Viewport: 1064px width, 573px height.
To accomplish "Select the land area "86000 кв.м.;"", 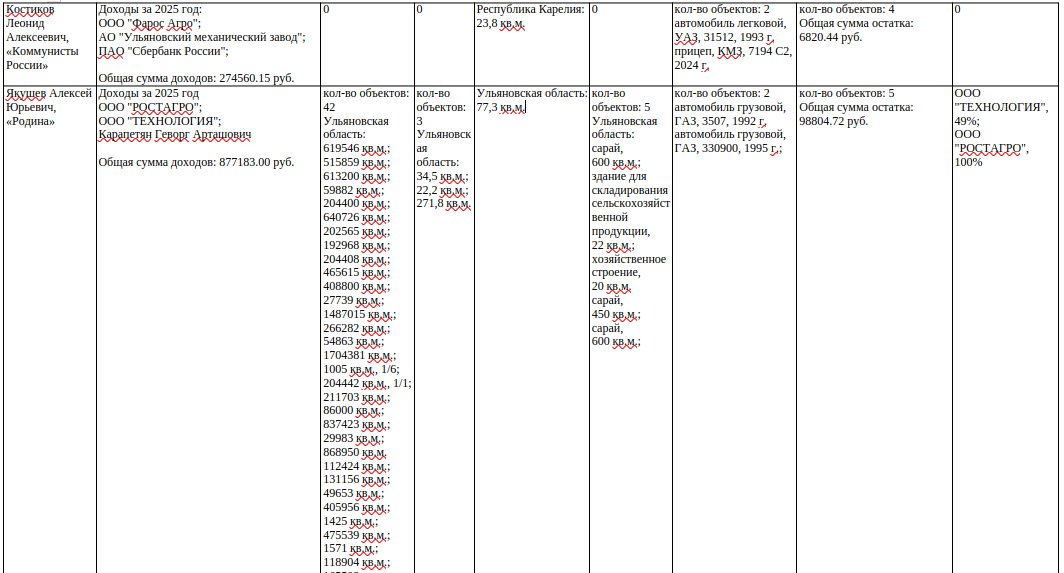I will point(354,410).
